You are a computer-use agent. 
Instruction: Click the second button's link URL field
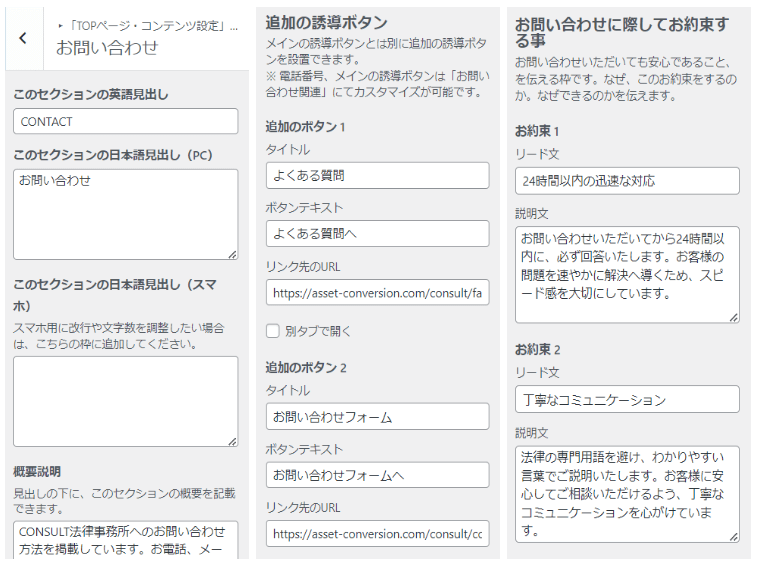click(x=378, y=534)
